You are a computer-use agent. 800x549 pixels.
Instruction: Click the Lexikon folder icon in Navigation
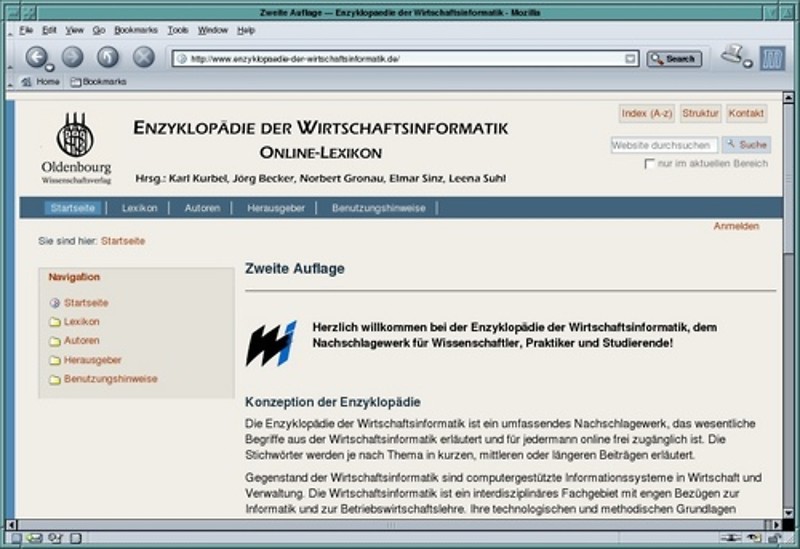[55, 322]
